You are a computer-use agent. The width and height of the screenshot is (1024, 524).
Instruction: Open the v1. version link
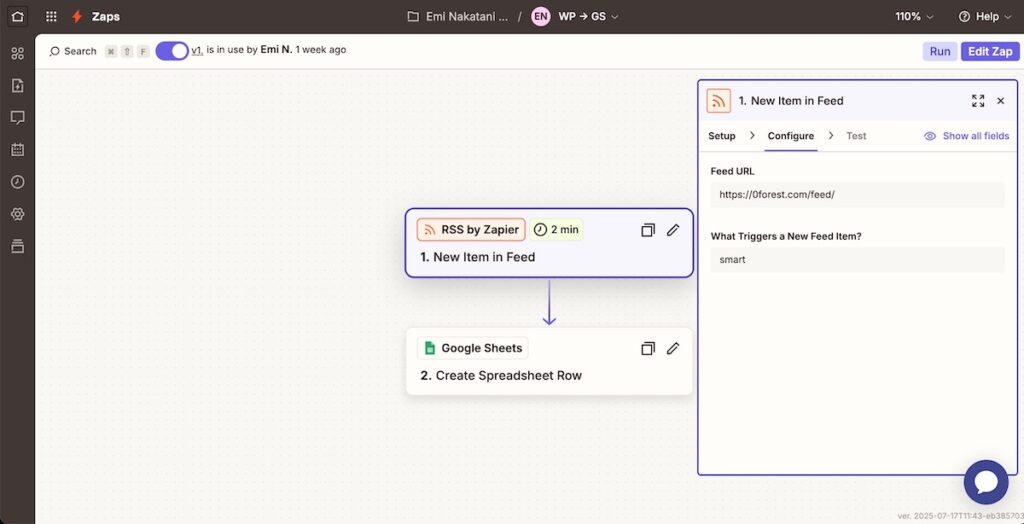[x=197, y=50]
